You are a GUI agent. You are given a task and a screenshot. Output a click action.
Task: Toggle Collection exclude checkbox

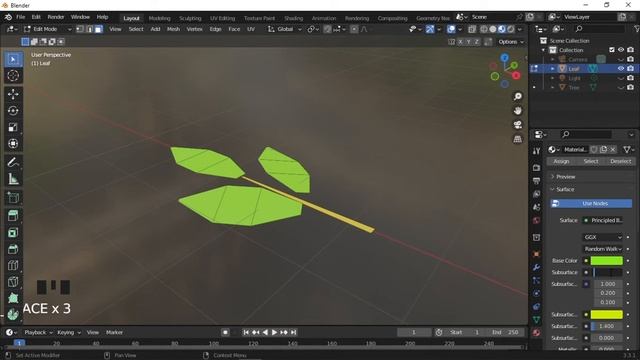point(611,50)
